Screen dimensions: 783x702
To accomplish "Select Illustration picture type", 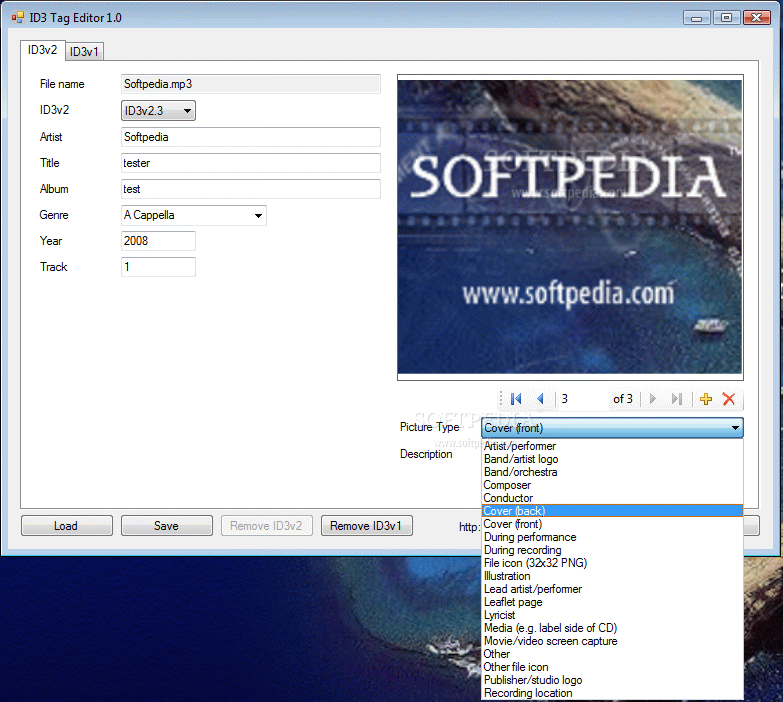I will pos(612,576).
